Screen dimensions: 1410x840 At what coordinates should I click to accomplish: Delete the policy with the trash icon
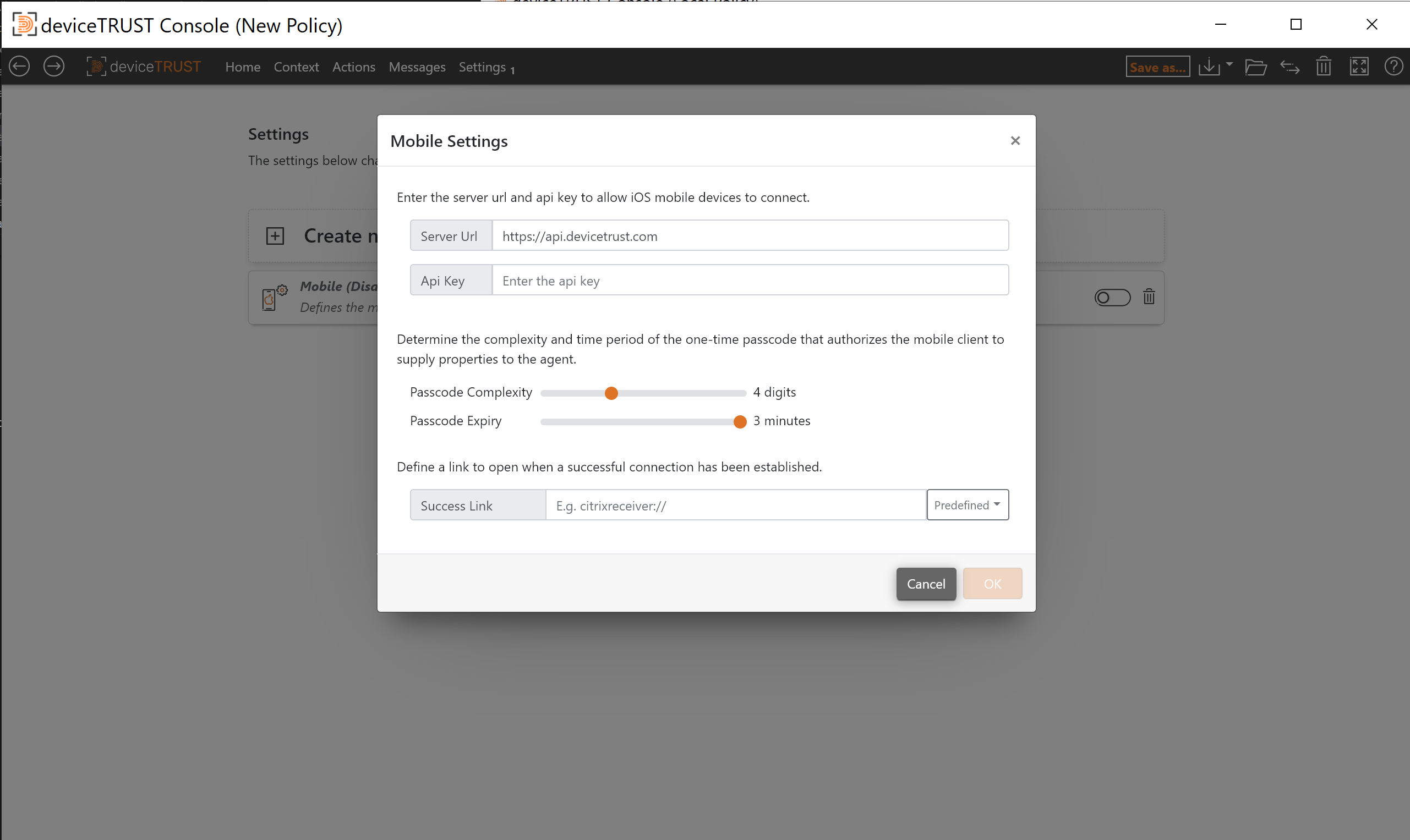1324,66
